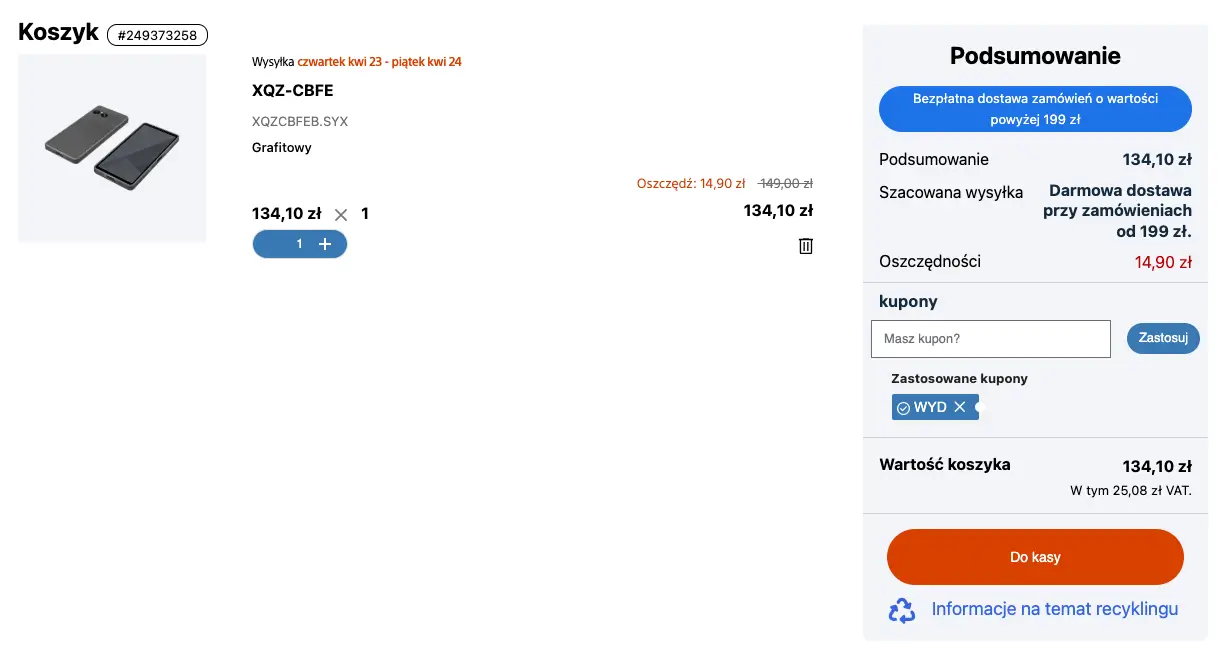Click the white dot beside the WYD chip
The width and height of the screenshot is (1225, 650).
pos(978,407)
